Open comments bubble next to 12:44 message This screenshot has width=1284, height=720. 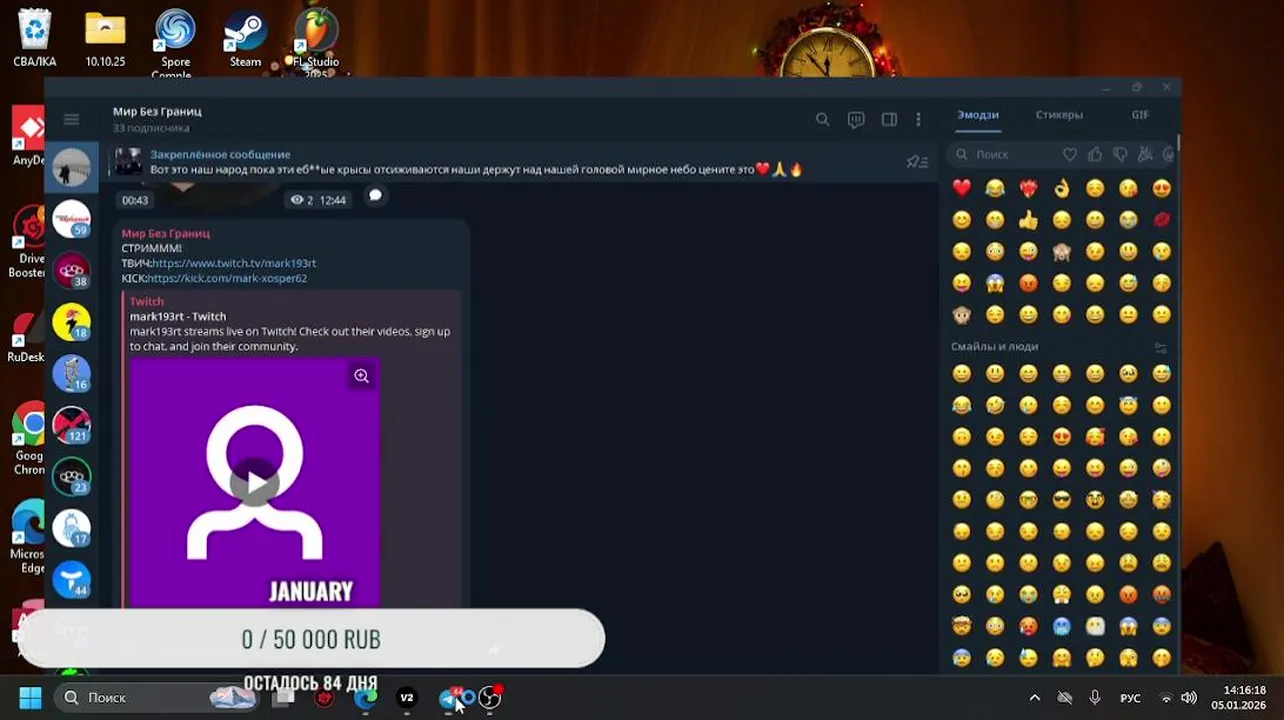point(375,196)
